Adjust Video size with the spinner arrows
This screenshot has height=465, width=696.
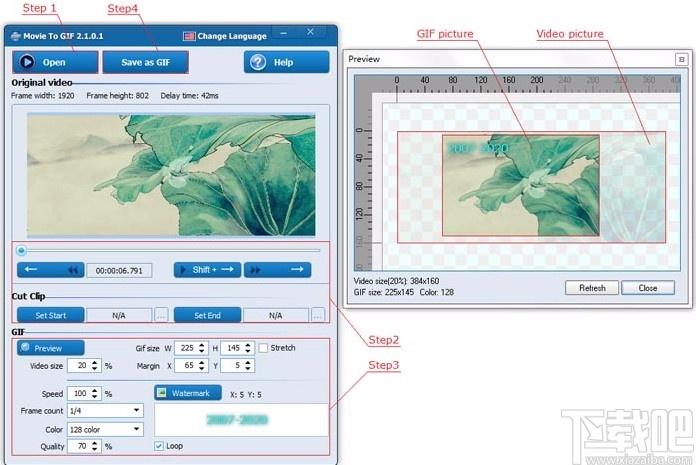pos(95,366)
